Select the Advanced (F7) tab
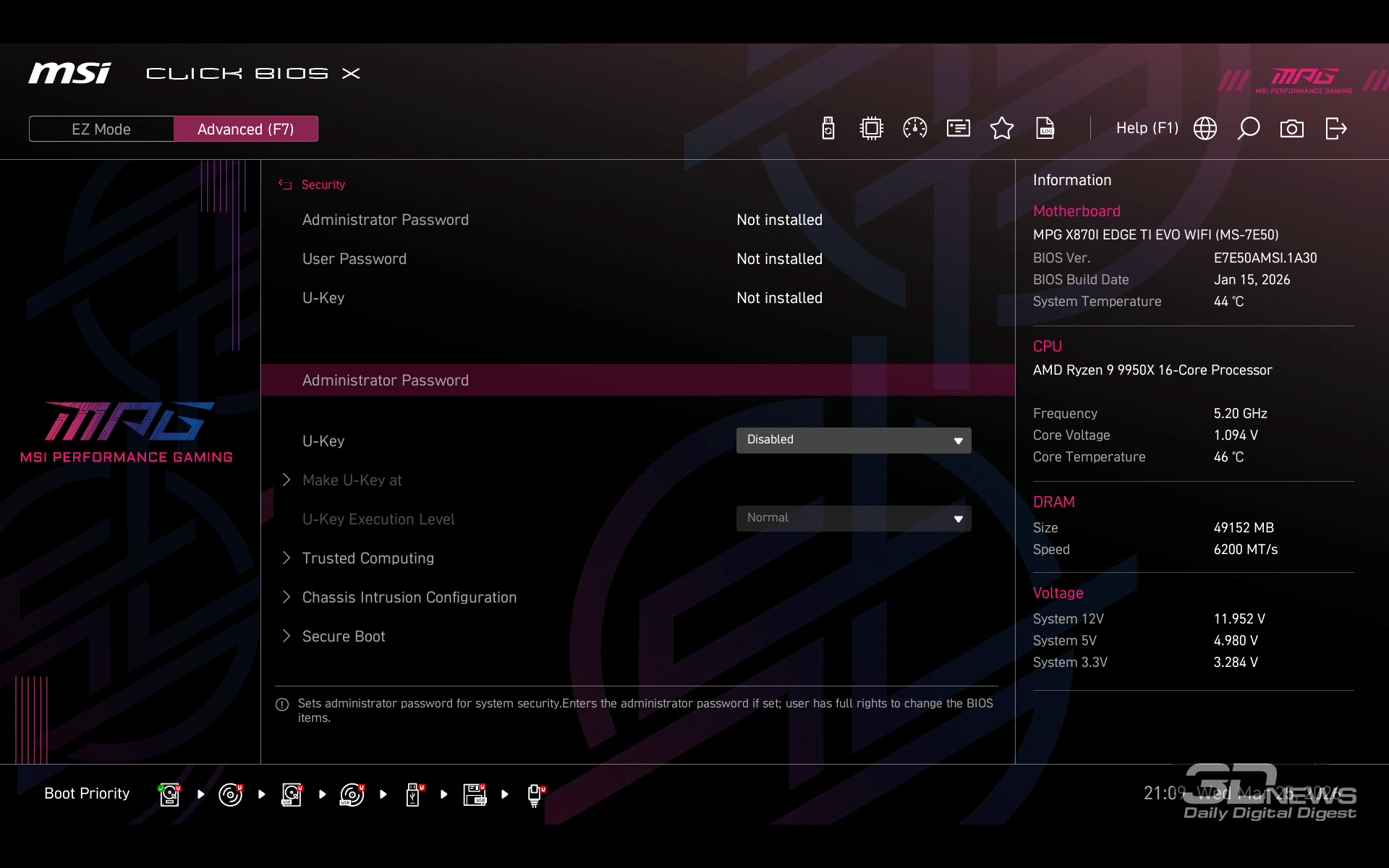 pyautogui.click(x=246, y=129)
